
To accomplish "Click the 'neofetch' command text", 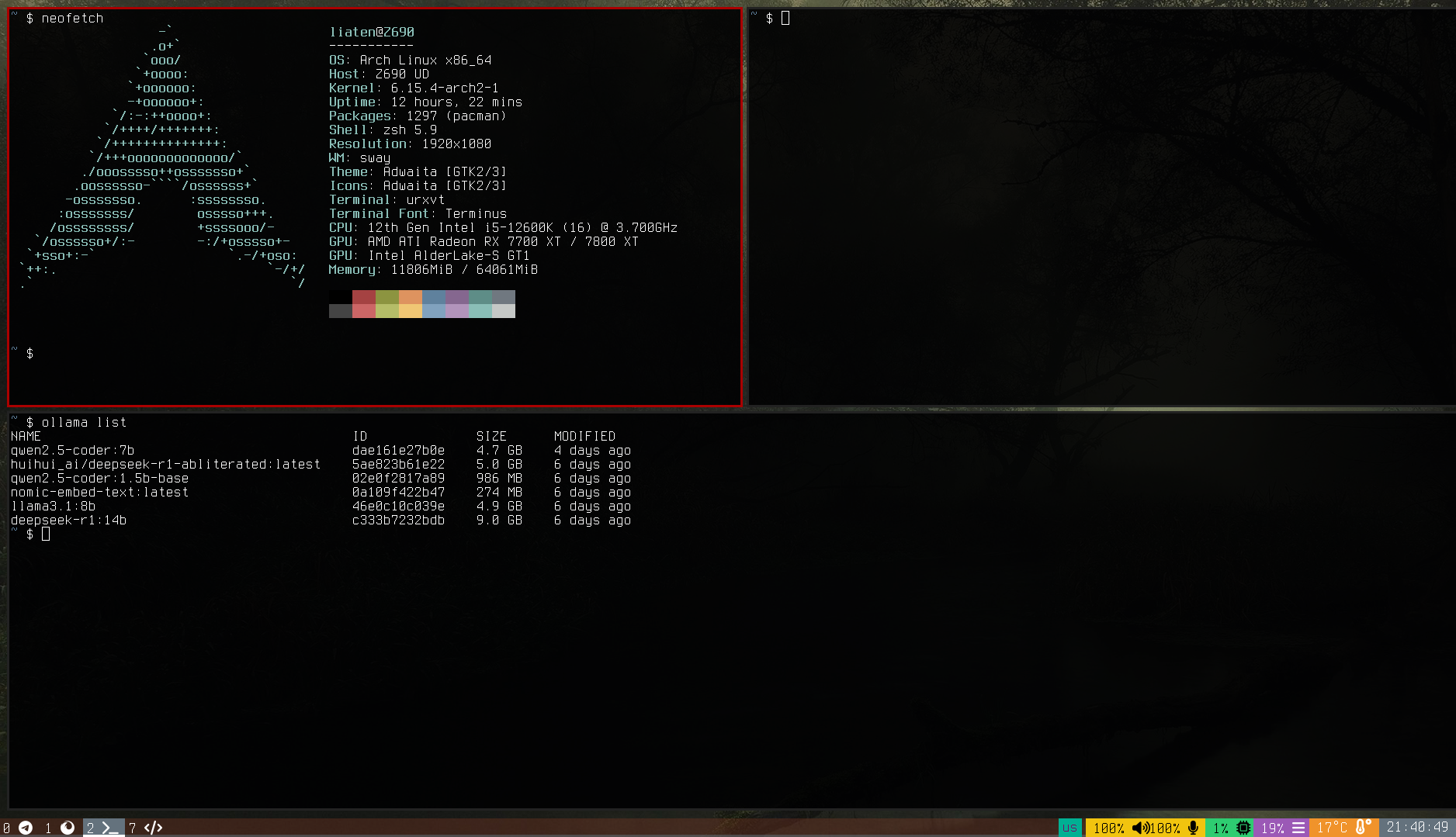I will tap(72, 18).
